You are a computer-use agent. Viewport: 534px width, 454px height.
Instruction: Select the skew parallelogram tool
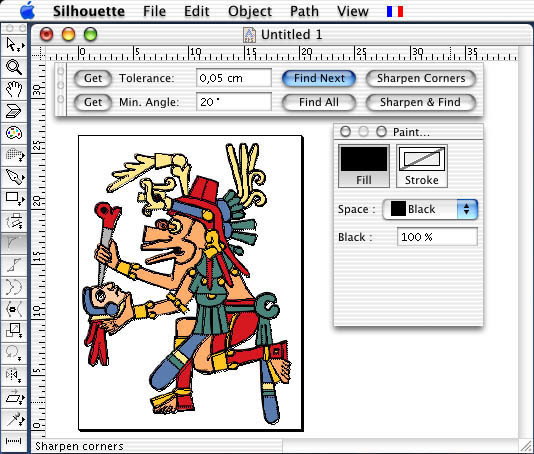[x=13, y=397]
